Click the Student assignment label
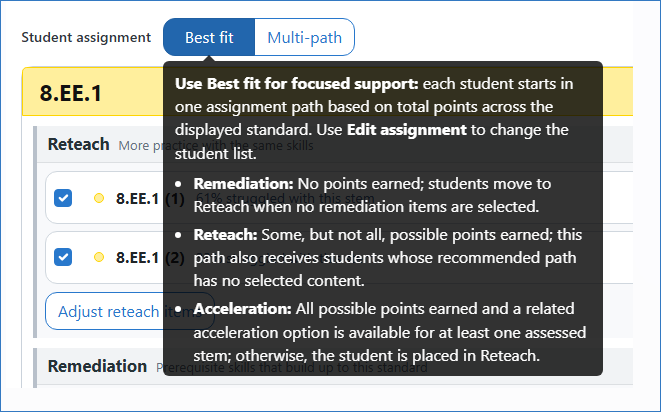Image resolution: width=661 pixels, height=412 pixels. (86, 38)
